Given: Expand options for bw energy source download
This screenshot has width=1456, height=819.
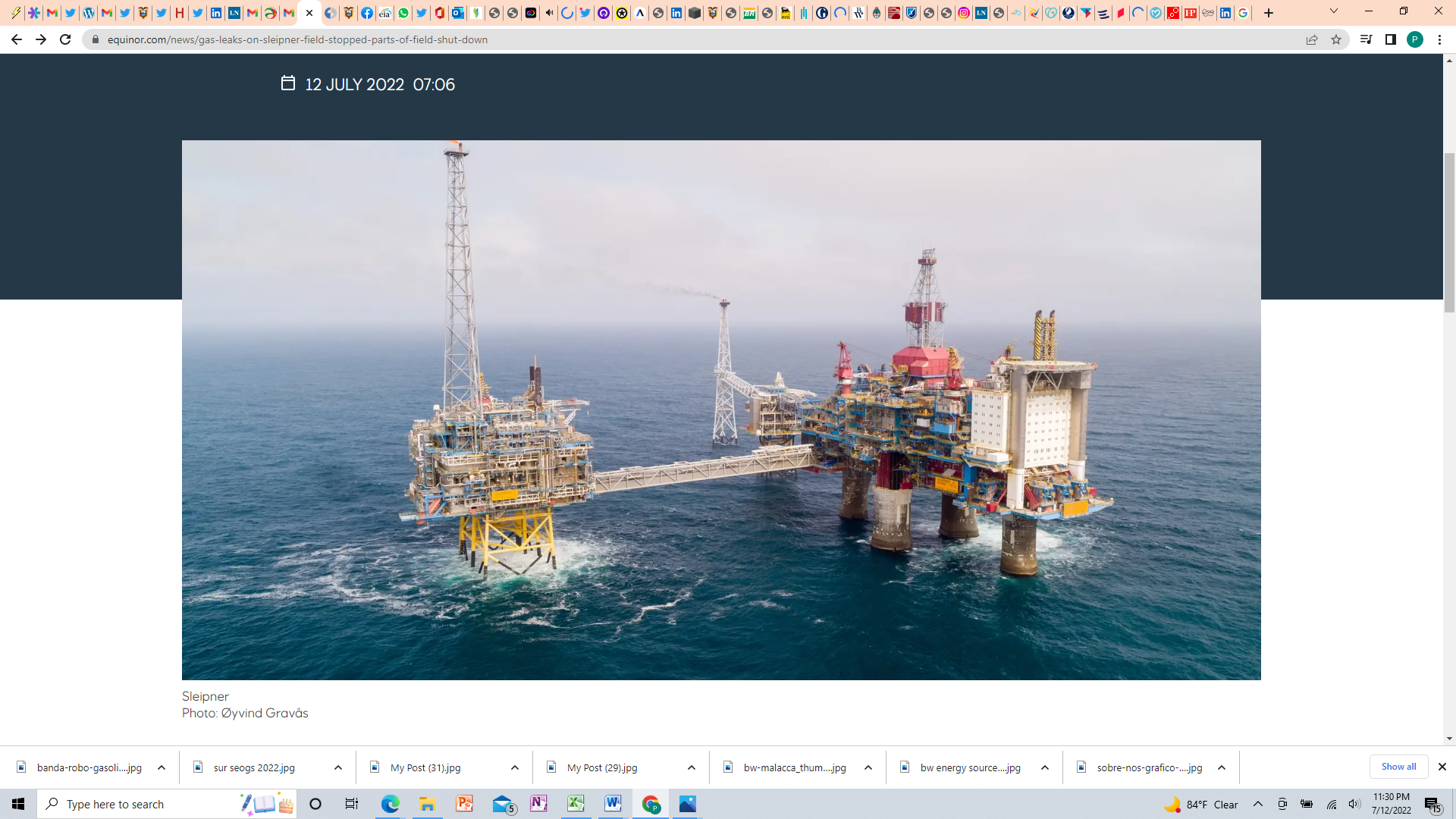Looking at the screenshot, I should [1045, 767].
